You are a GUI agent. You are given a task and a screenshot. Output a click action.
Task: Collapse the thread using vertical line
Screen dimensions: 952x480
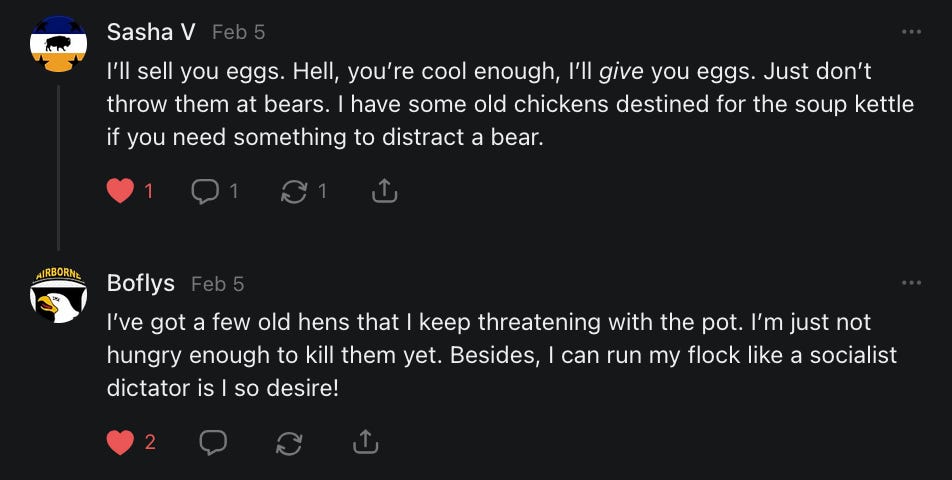pos(58,165)
